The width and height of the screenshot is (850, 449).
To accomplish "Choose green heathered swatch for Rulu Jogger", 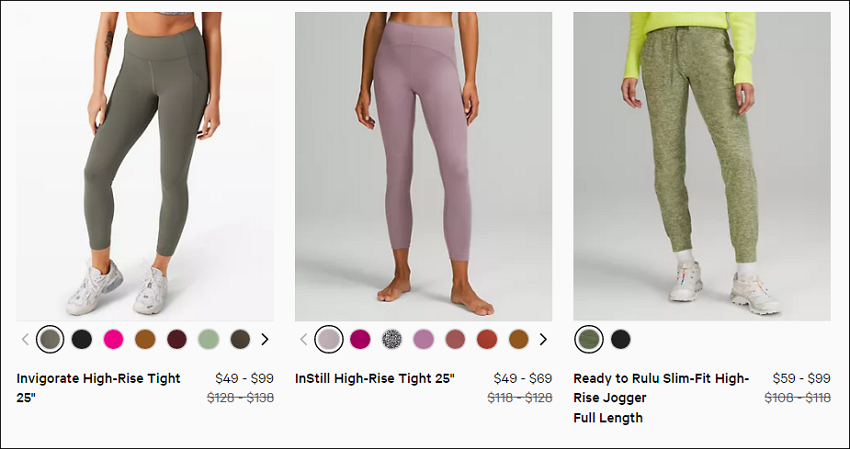I will (589, 339).
